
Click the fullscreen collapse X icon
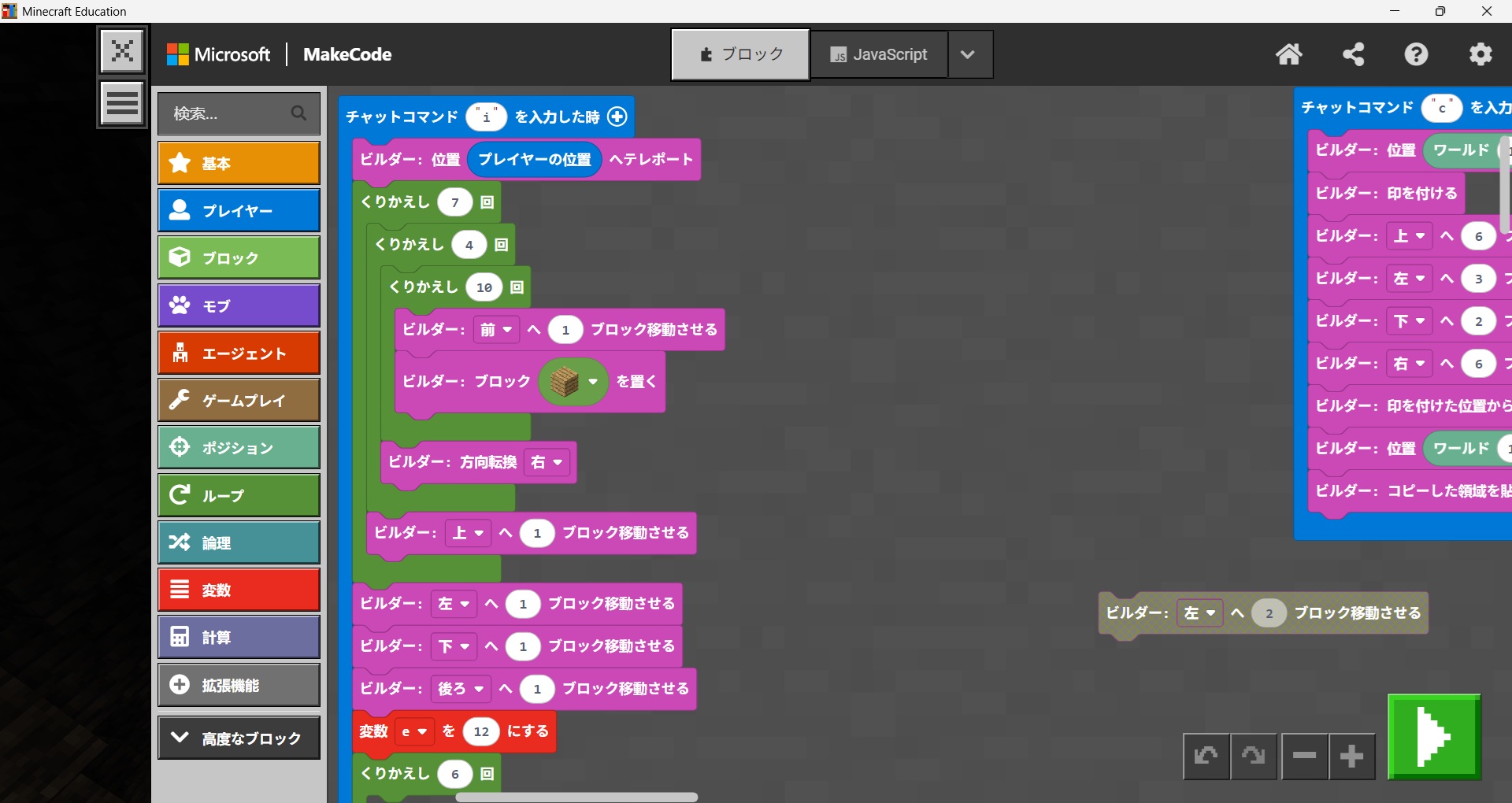click(x=122, y=51)
